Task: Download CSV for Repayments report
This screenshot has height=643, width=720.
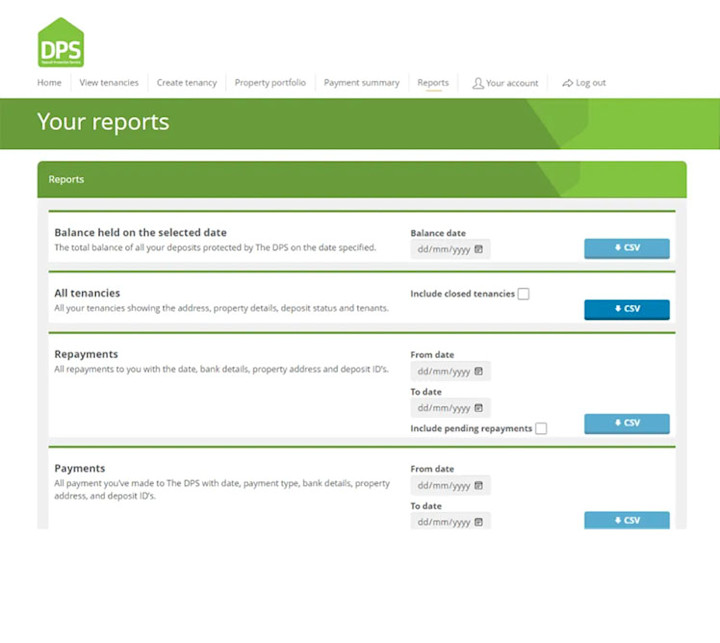Action: pyautogui.click(x=627, y=423)
